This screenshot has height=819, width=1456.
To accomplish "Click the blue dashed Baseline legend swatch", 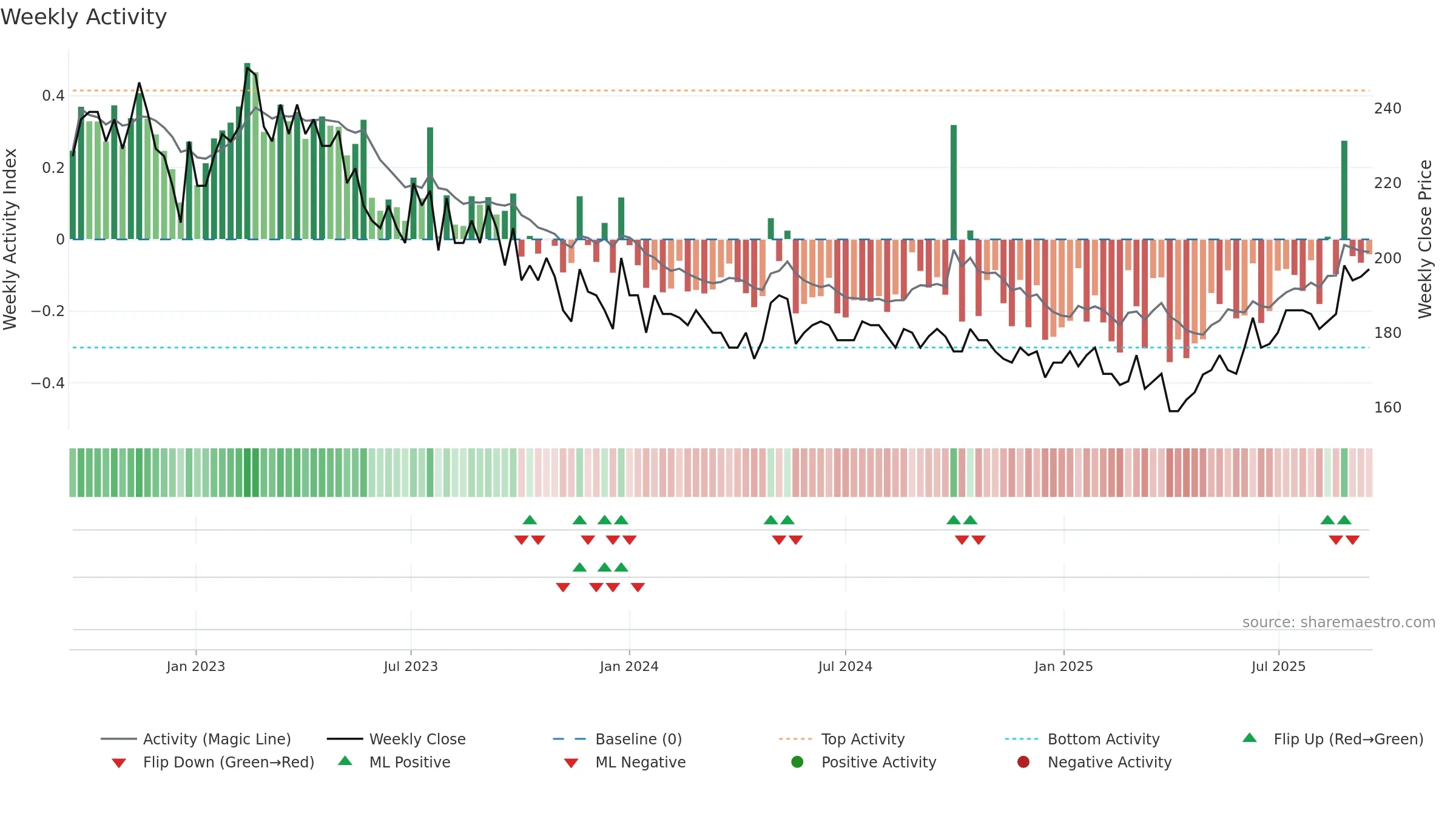I will coord(569,739).
